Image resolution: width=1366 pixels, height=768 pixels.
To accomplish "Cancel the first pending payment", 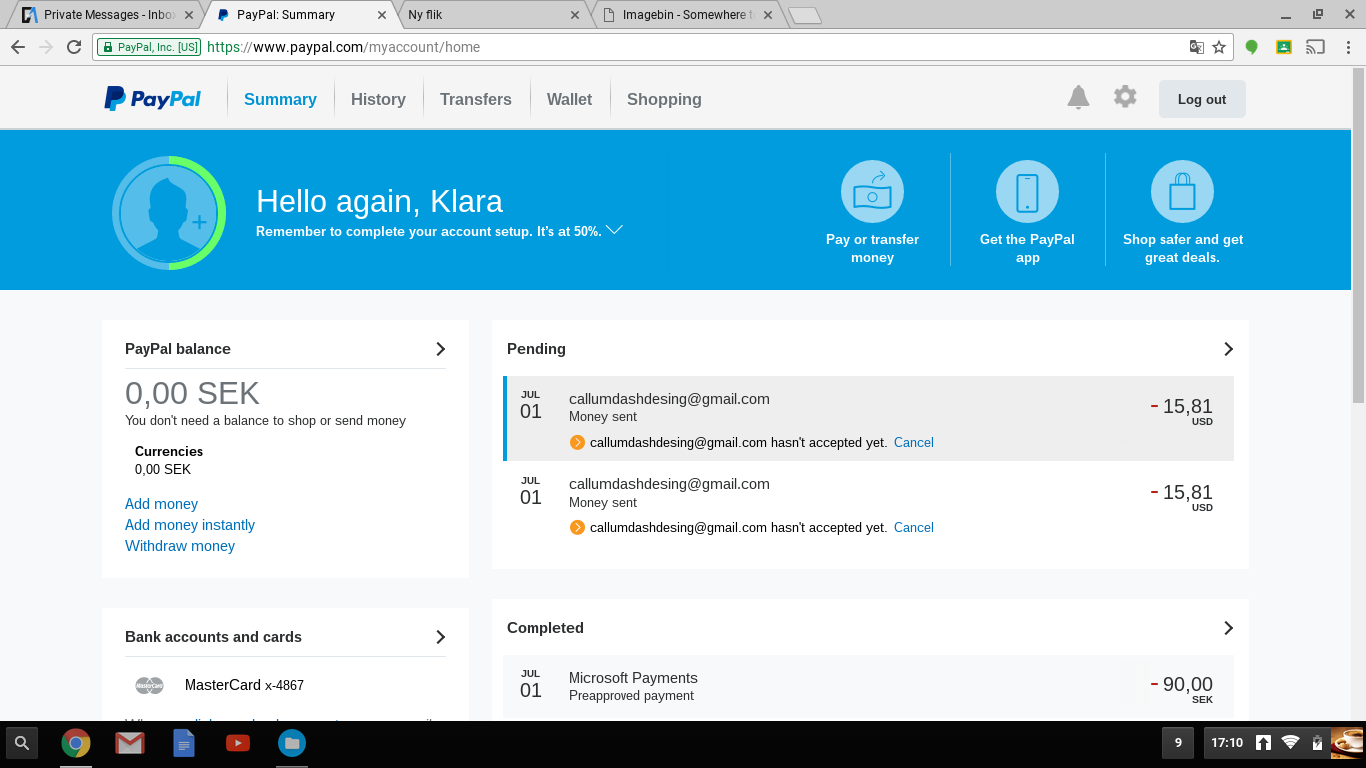I will click(914, 442).
